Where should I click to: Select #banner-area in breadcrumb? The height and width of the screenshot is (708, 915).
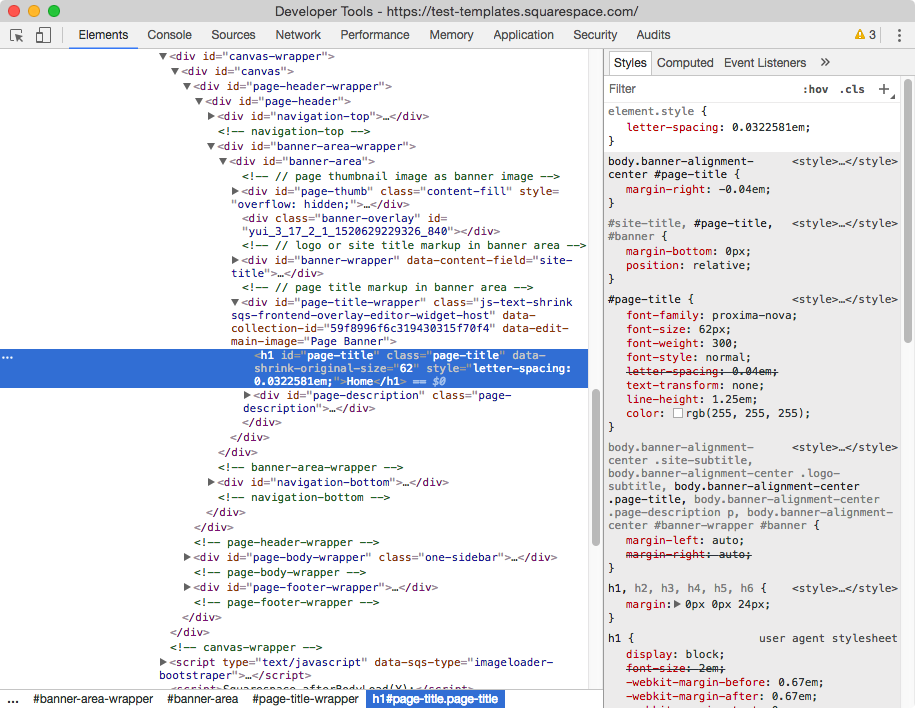tap(202, 699)
